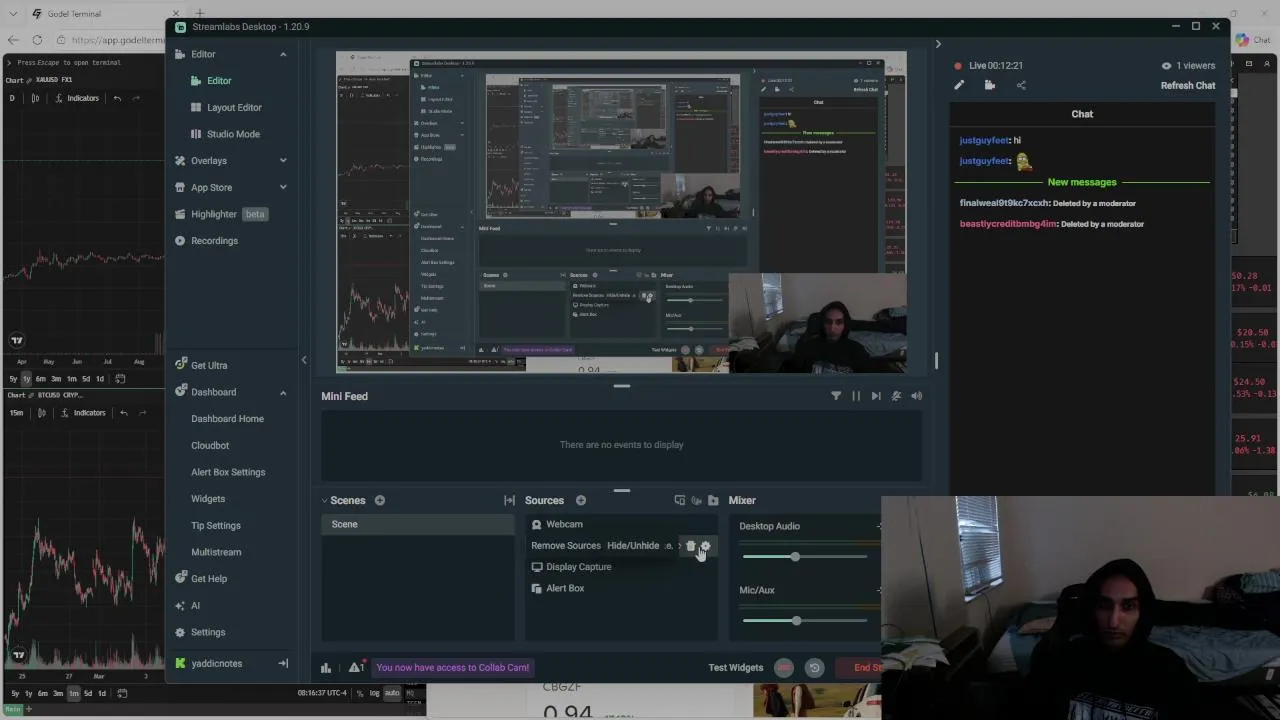Skip the current Mini Feed alert

pos(876,396)
